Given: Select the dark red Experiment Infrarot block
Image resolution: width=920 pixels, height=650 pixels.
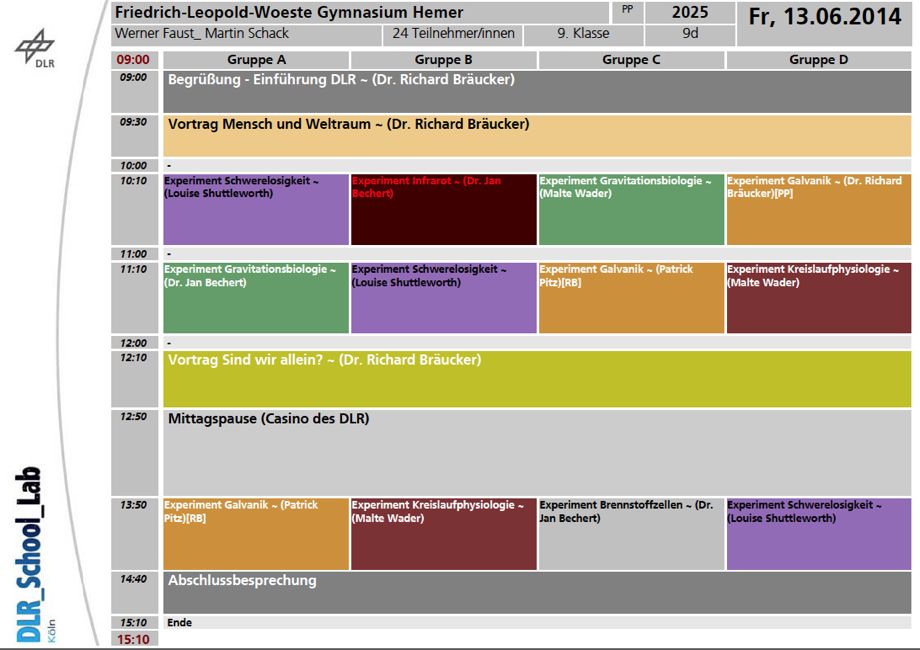Looking at the screenshot, I should [x=443, y=209].
